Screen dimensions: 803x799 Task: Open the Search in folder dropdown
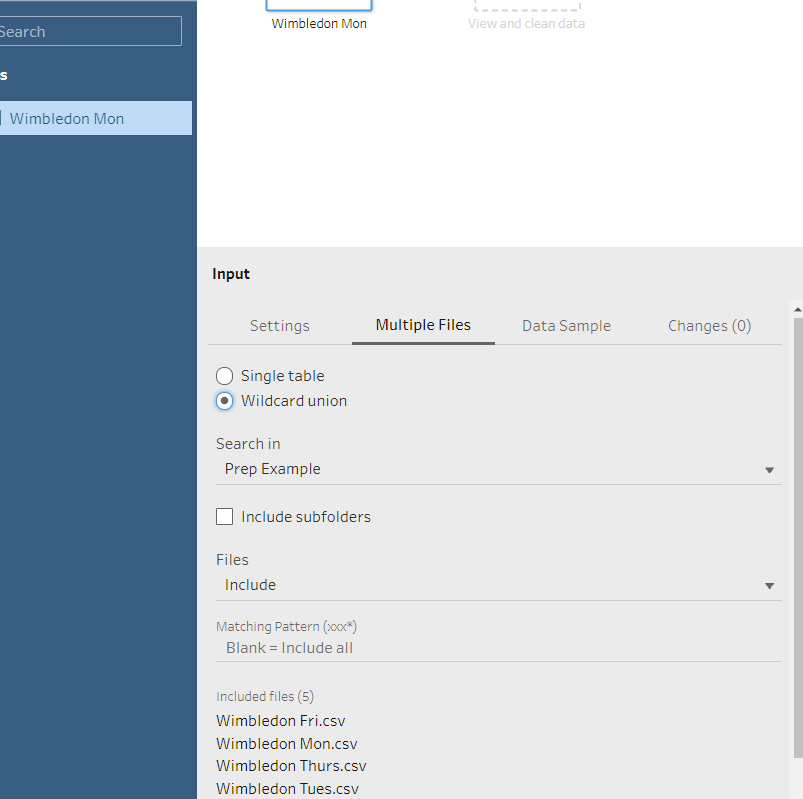(498, 470)
